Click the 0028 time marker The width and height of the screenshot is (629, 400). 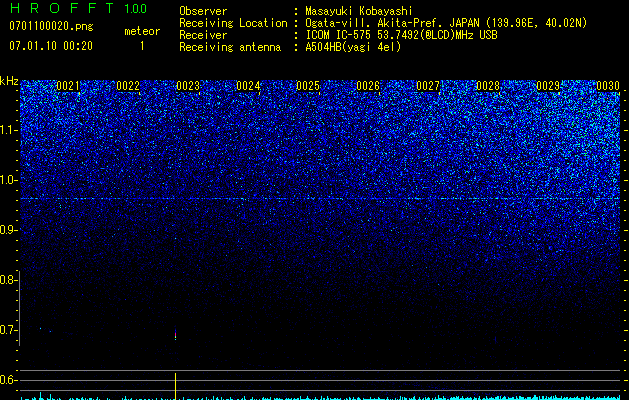[488, 86]
